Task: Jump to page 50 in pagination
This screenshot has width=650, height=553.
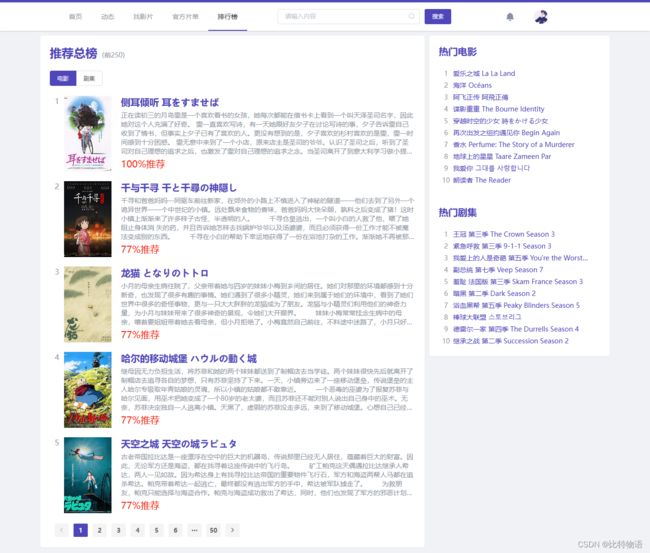Action: (x=213, y=530)
